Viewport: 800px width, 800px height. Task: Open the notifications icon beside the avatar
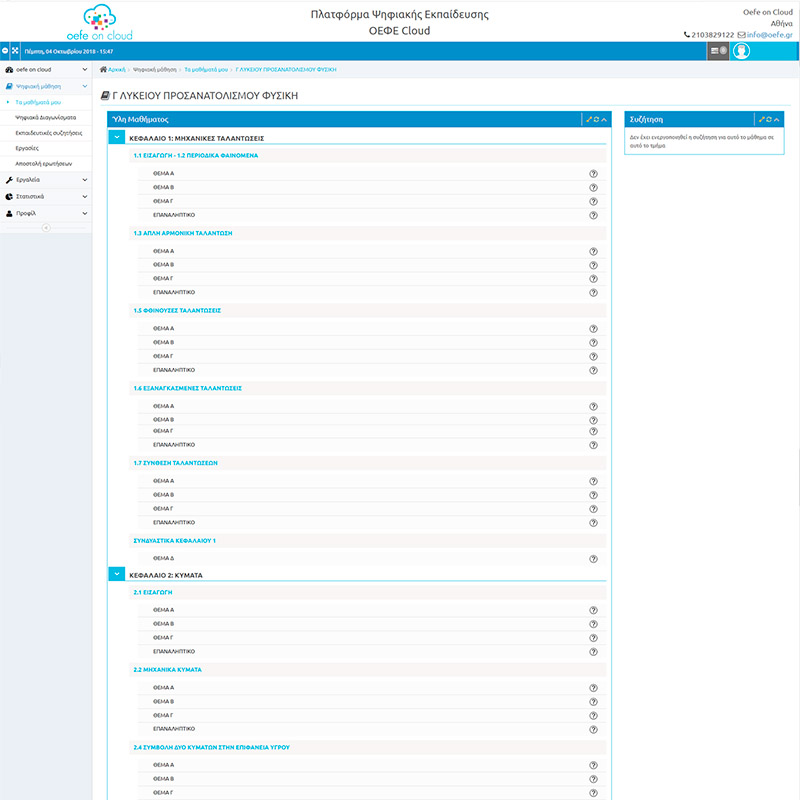tap(717, 51)
